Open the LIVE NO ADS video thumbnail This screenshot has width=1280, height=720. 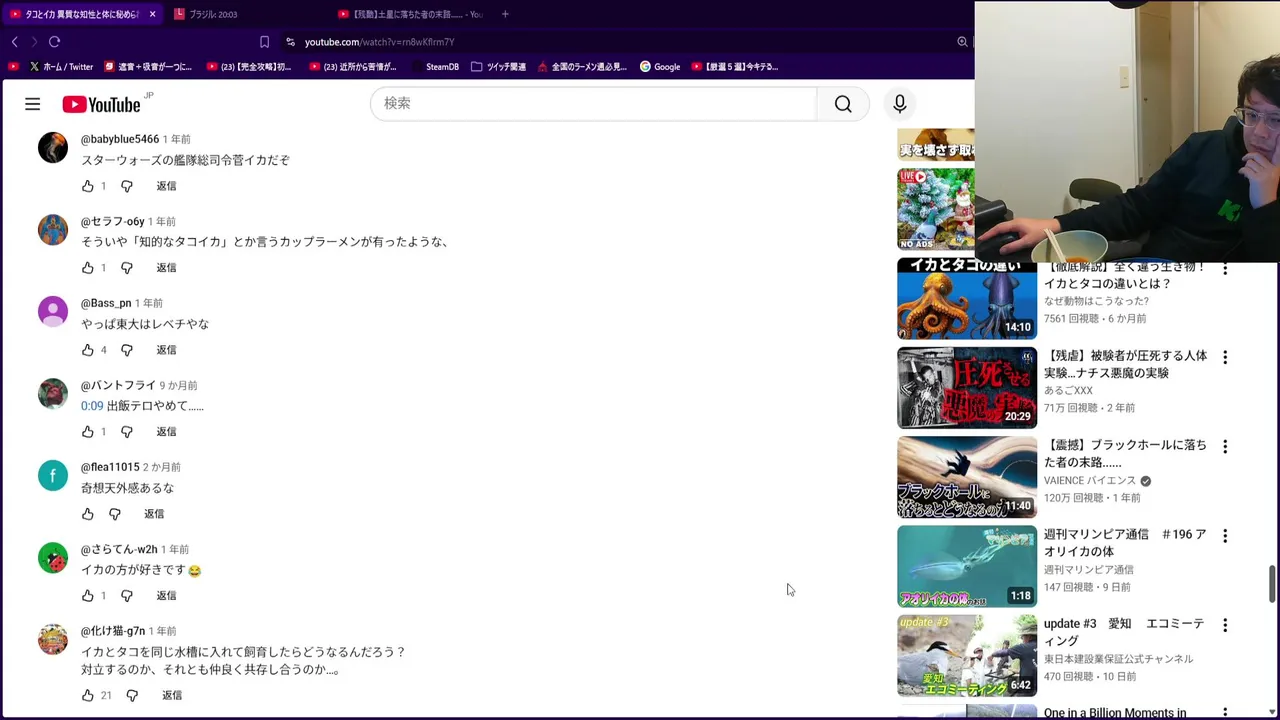pyautogui.click(x=935, y=209)
